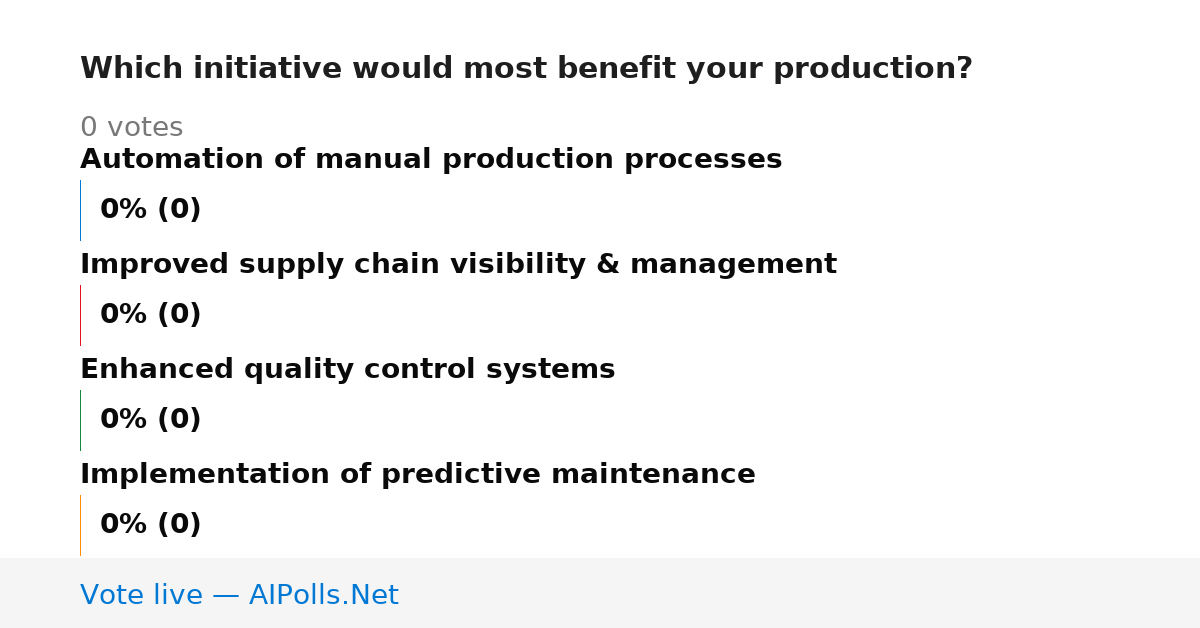Click the green bar under quality control

80,420
